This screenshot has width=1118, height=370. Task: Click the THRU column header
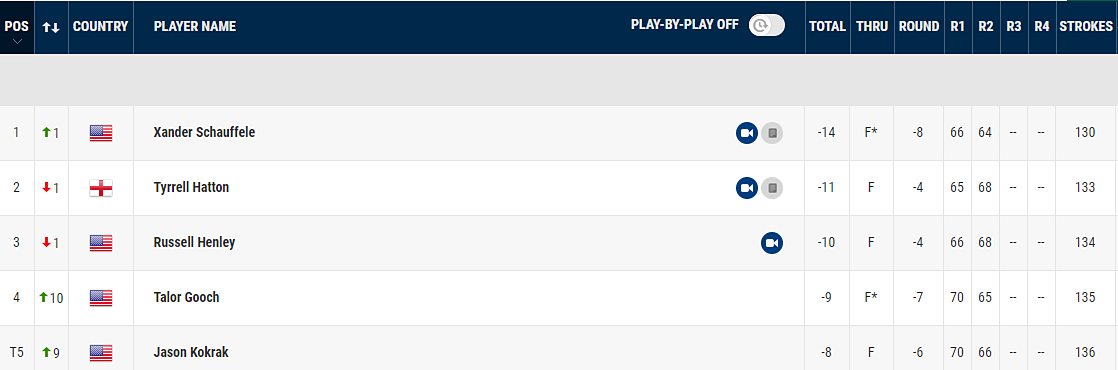(872, 26)
